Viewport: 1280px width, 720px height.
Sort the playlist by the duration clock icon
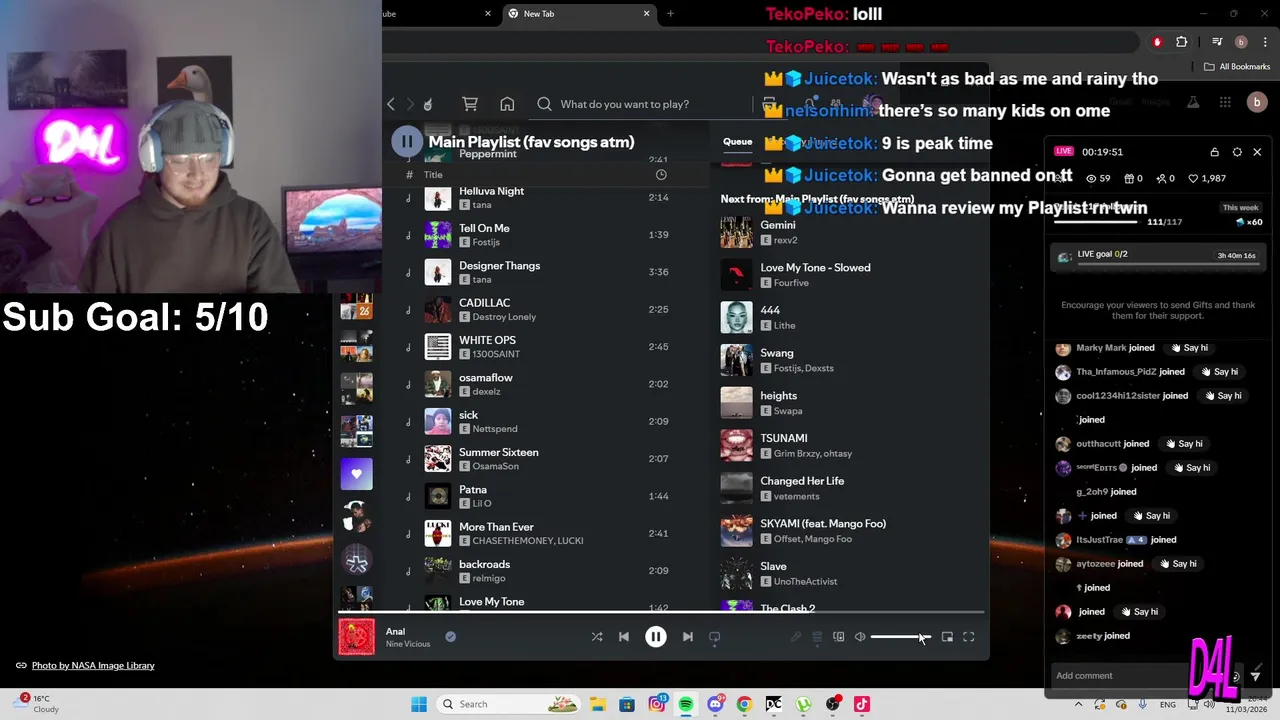[661, 175]
